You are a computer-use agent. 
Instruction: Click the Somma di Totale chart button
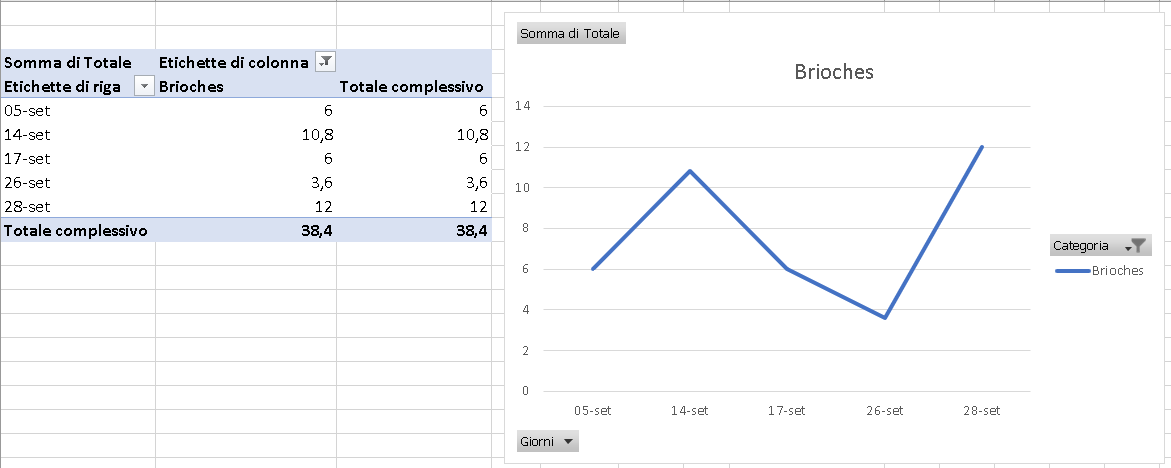[x=571, y=34]
